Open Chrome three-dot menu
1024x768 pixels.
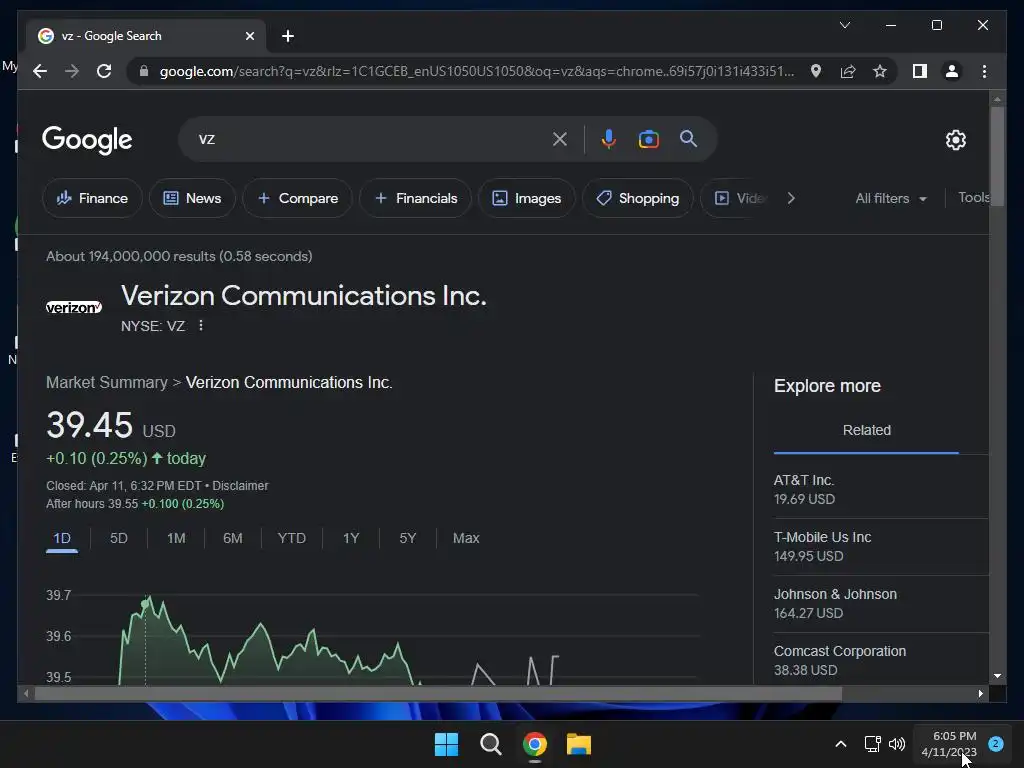984,71
